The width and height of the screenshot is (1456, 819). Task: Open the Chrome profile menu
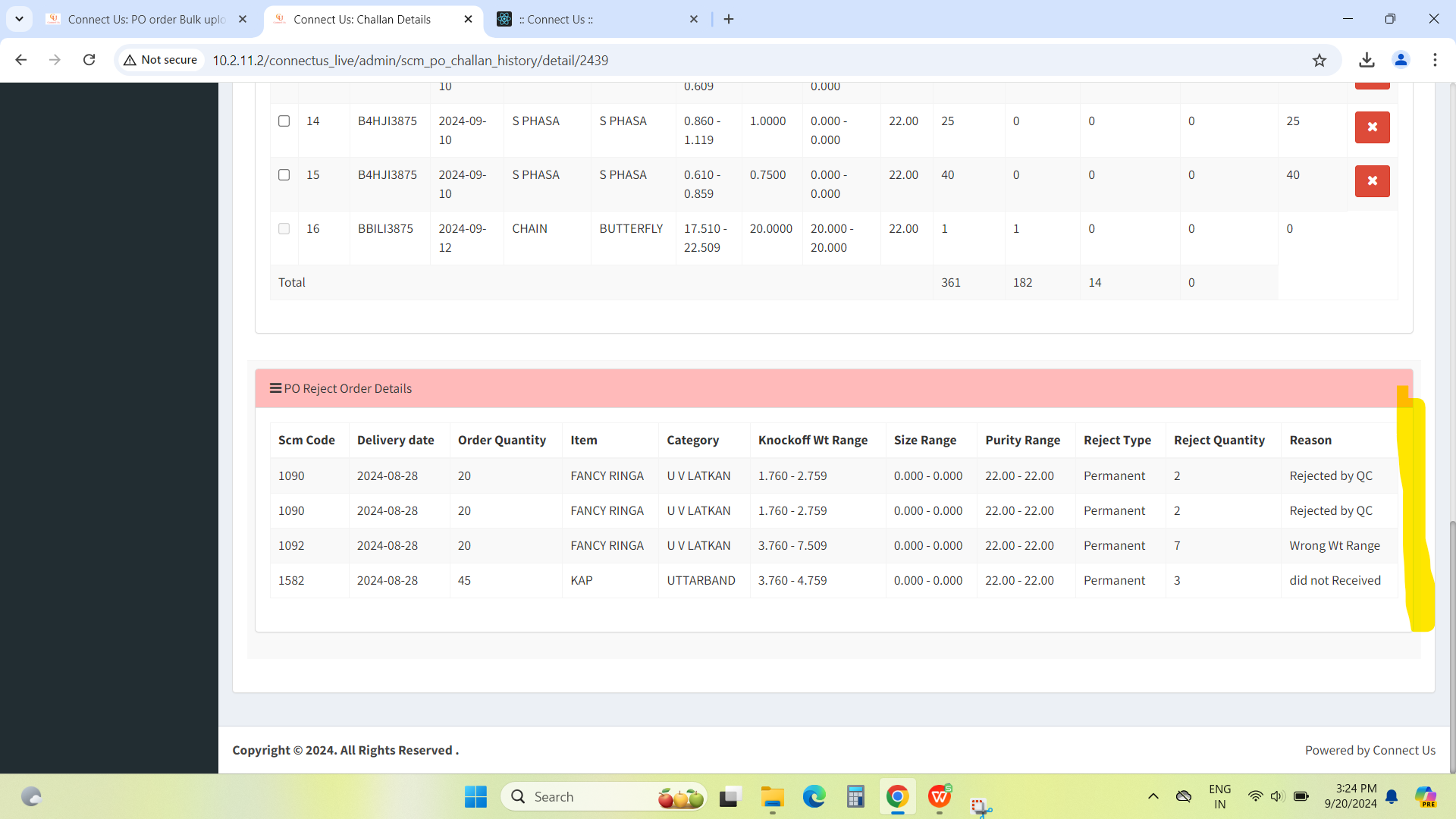(1401, 60)
